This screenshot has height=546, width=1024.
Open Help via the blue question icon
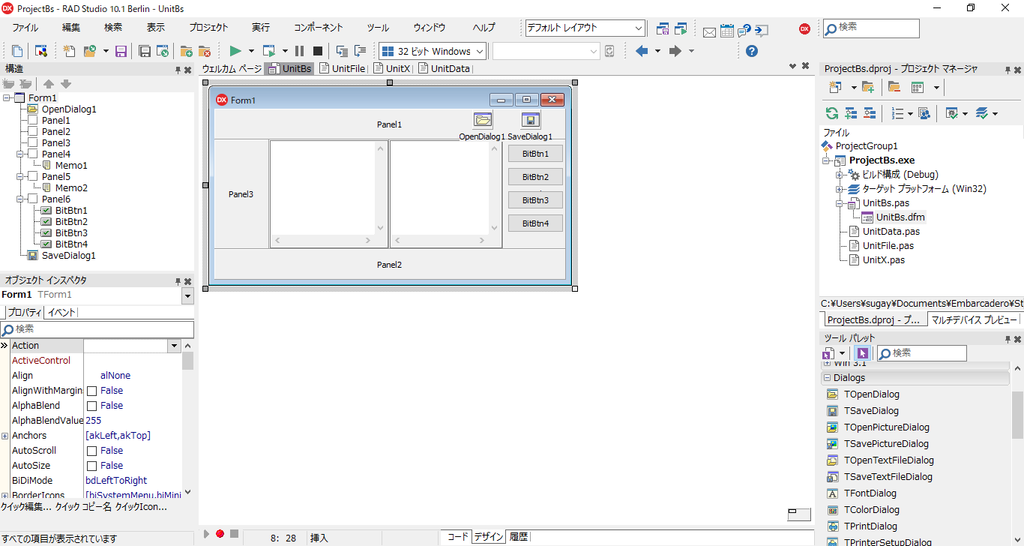(x=752, y=51)
